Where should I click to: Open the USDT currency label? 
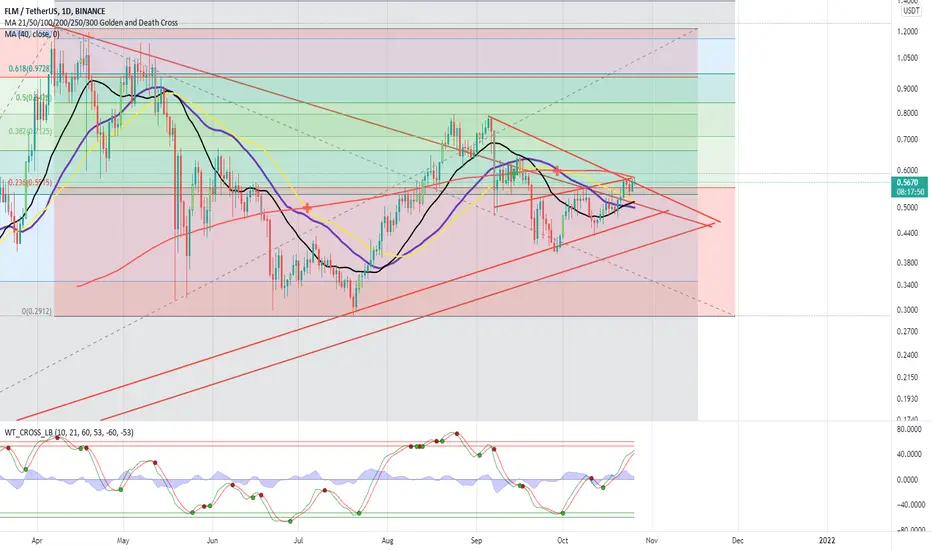point(911,11)
